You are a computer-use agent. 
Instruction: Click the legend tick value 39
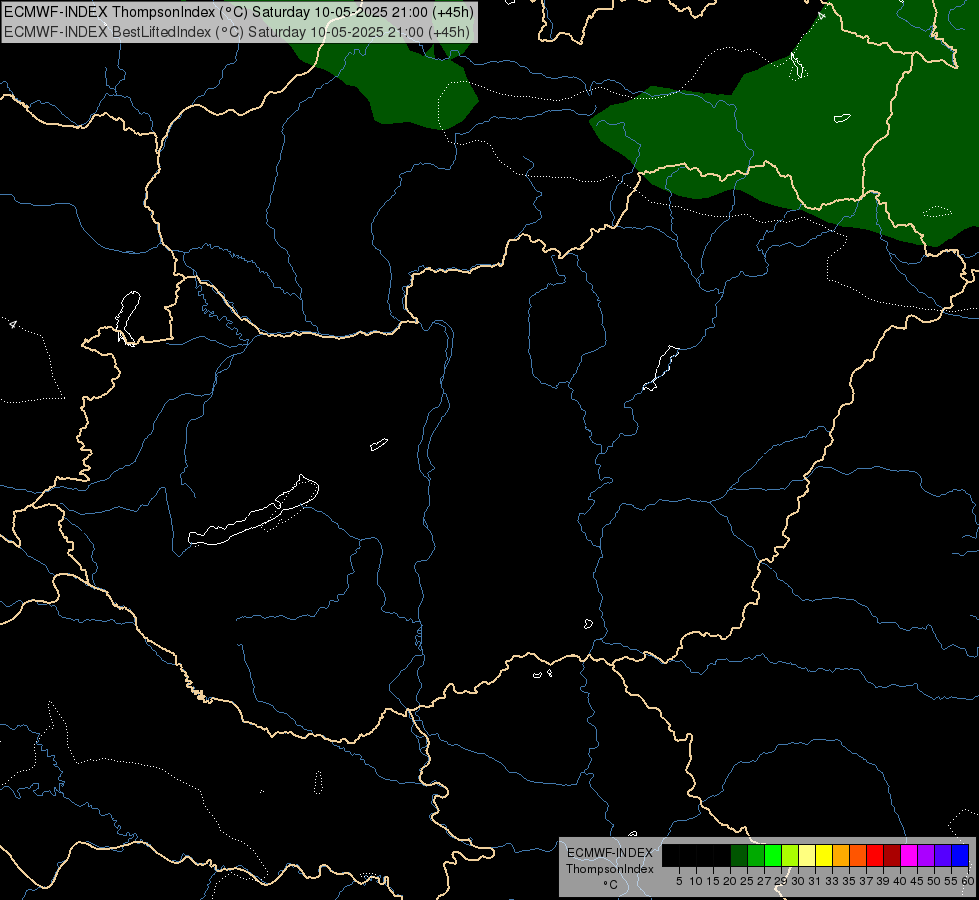(x=883, y=881)
